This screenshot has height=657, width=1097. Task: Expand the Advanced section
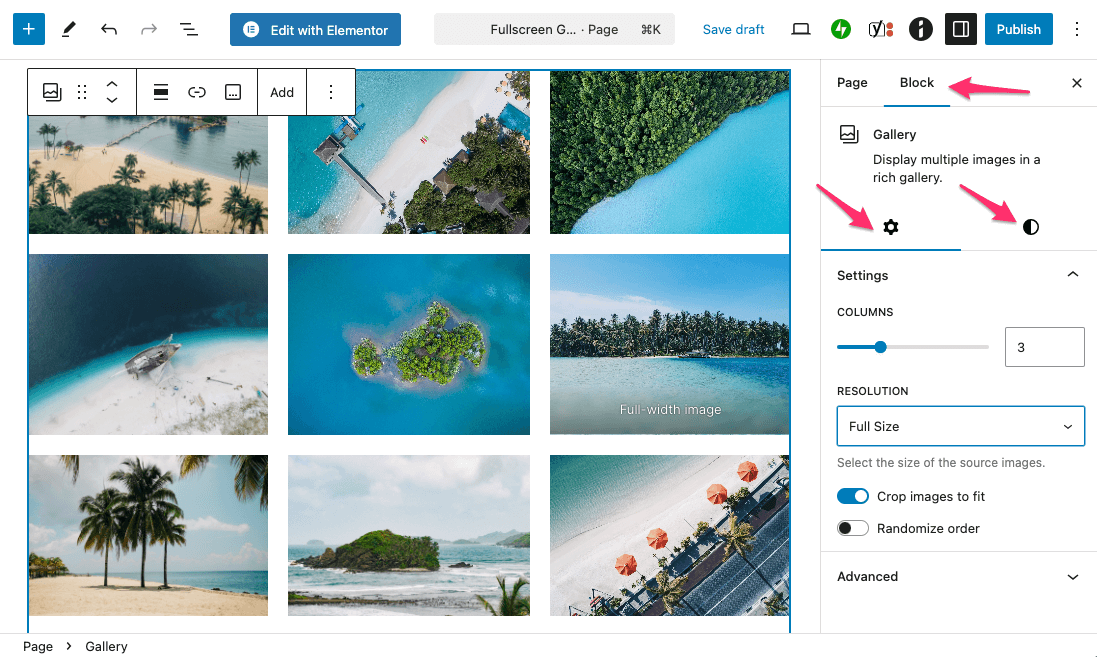(959, 577)
